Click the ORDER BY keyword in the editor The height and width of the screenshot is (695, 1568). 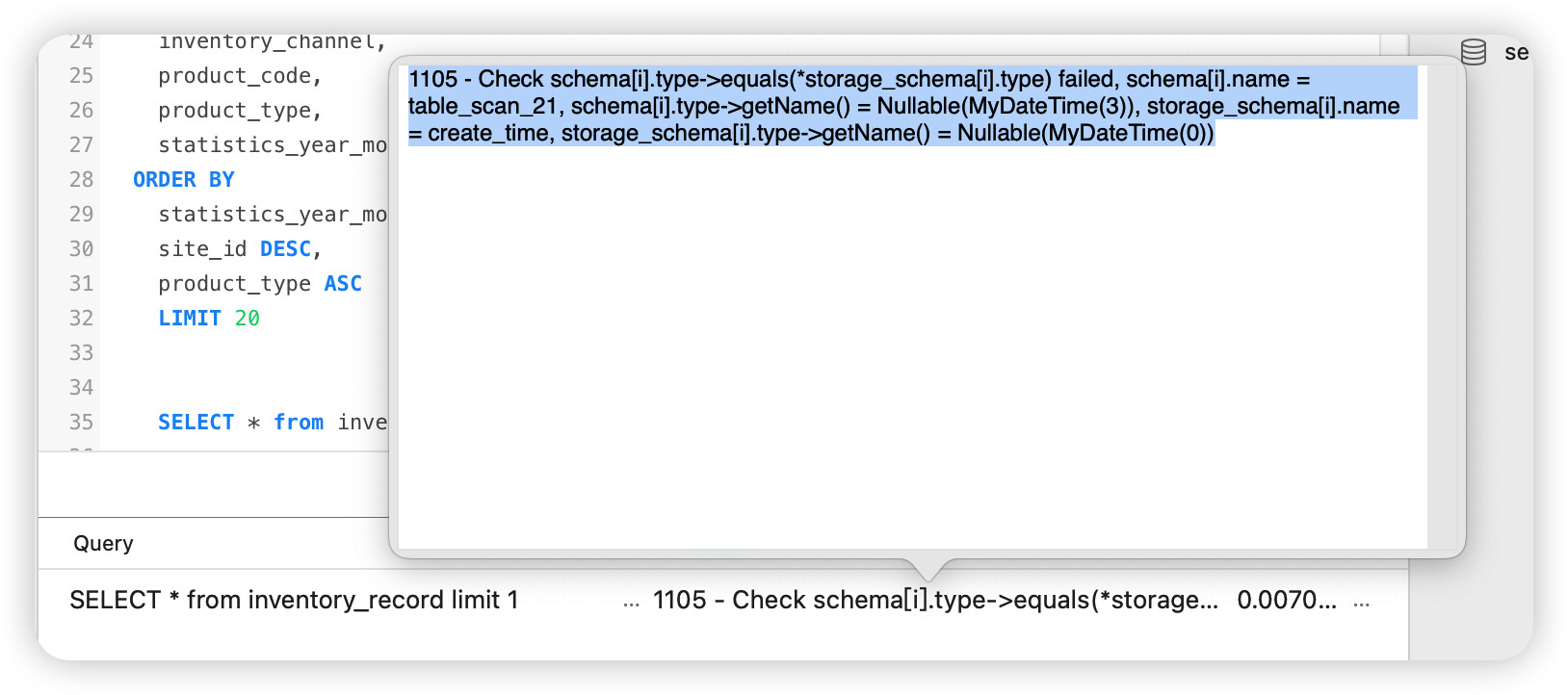183,180
